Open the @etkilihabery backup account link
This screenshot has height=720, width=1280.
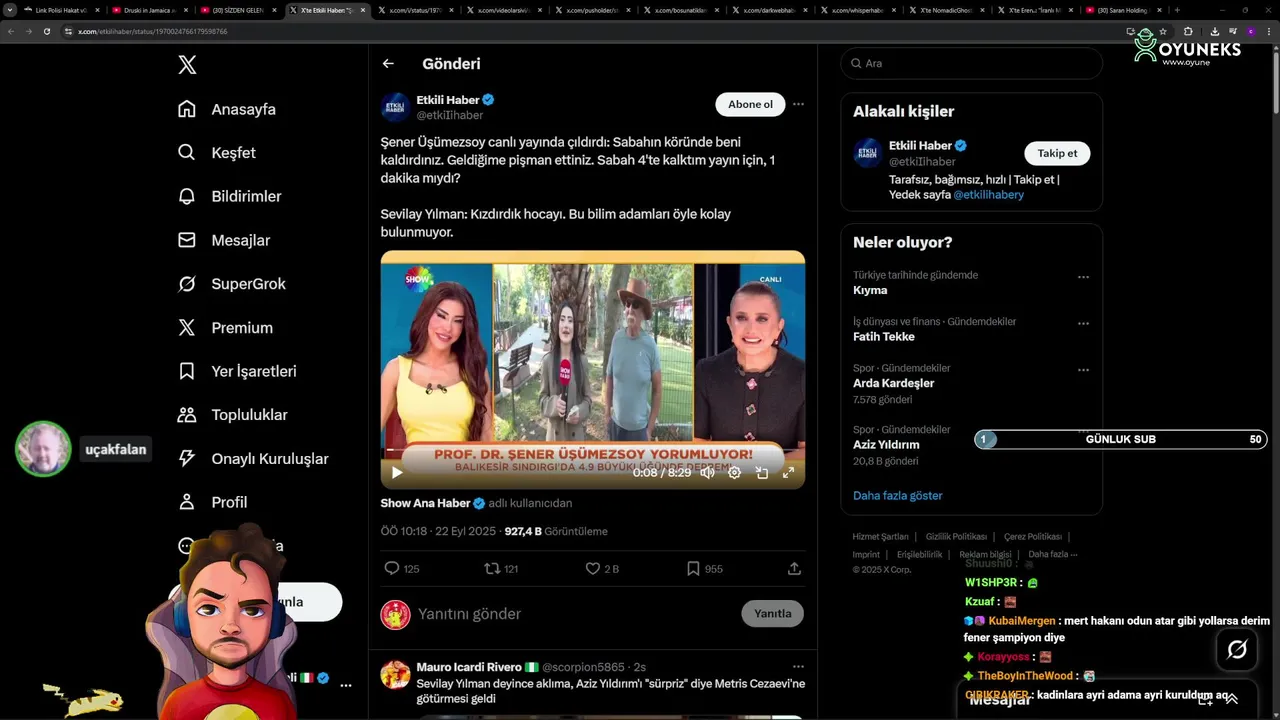[988, 195]
